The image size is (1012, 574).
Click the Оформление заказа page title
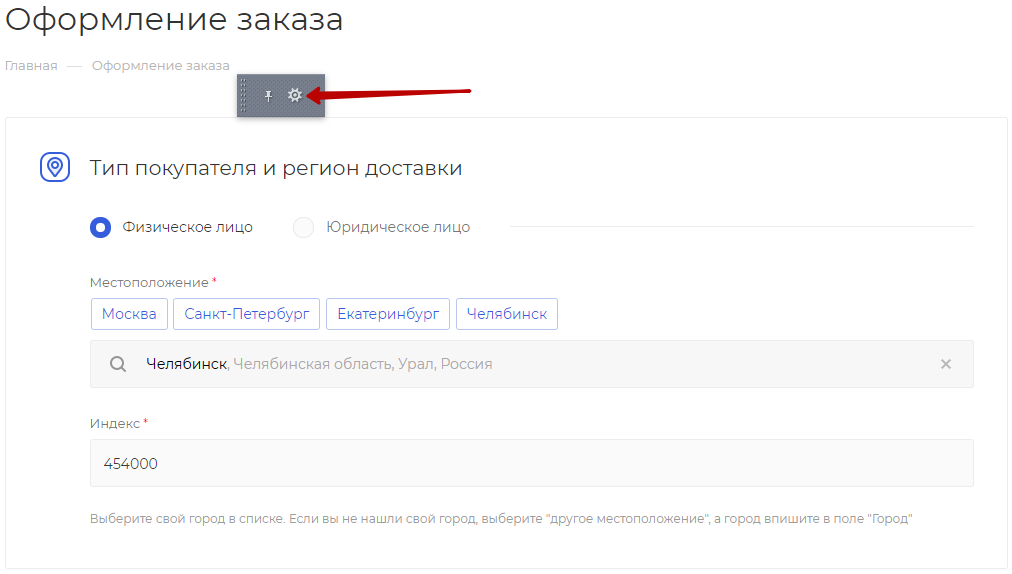pyautogui.click(x=174, y=19)
